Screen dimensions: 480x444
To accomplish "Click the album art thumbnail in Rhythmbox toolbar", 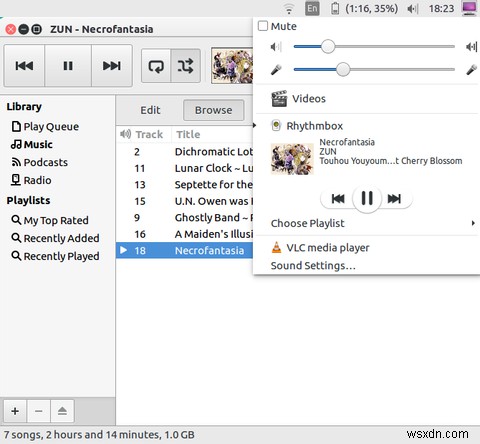I will pyautogui.click(x=232, y=66).
